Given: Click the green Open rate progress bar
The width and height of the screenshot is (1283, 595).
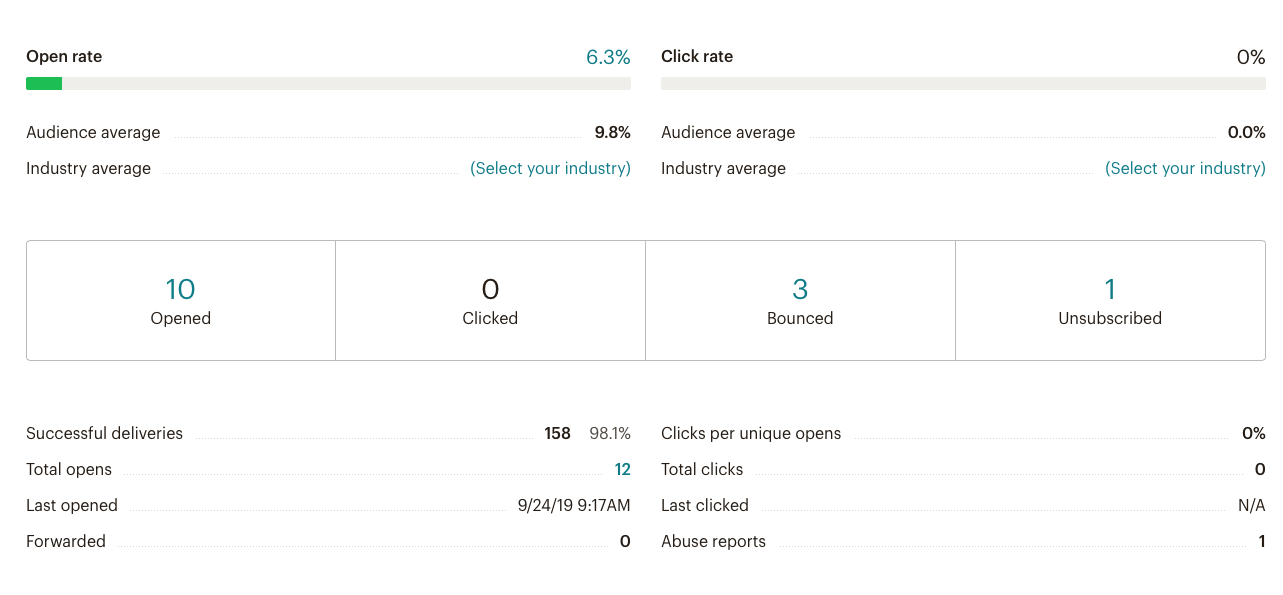Looking at the screenshot, I should [x=44, y=84].
